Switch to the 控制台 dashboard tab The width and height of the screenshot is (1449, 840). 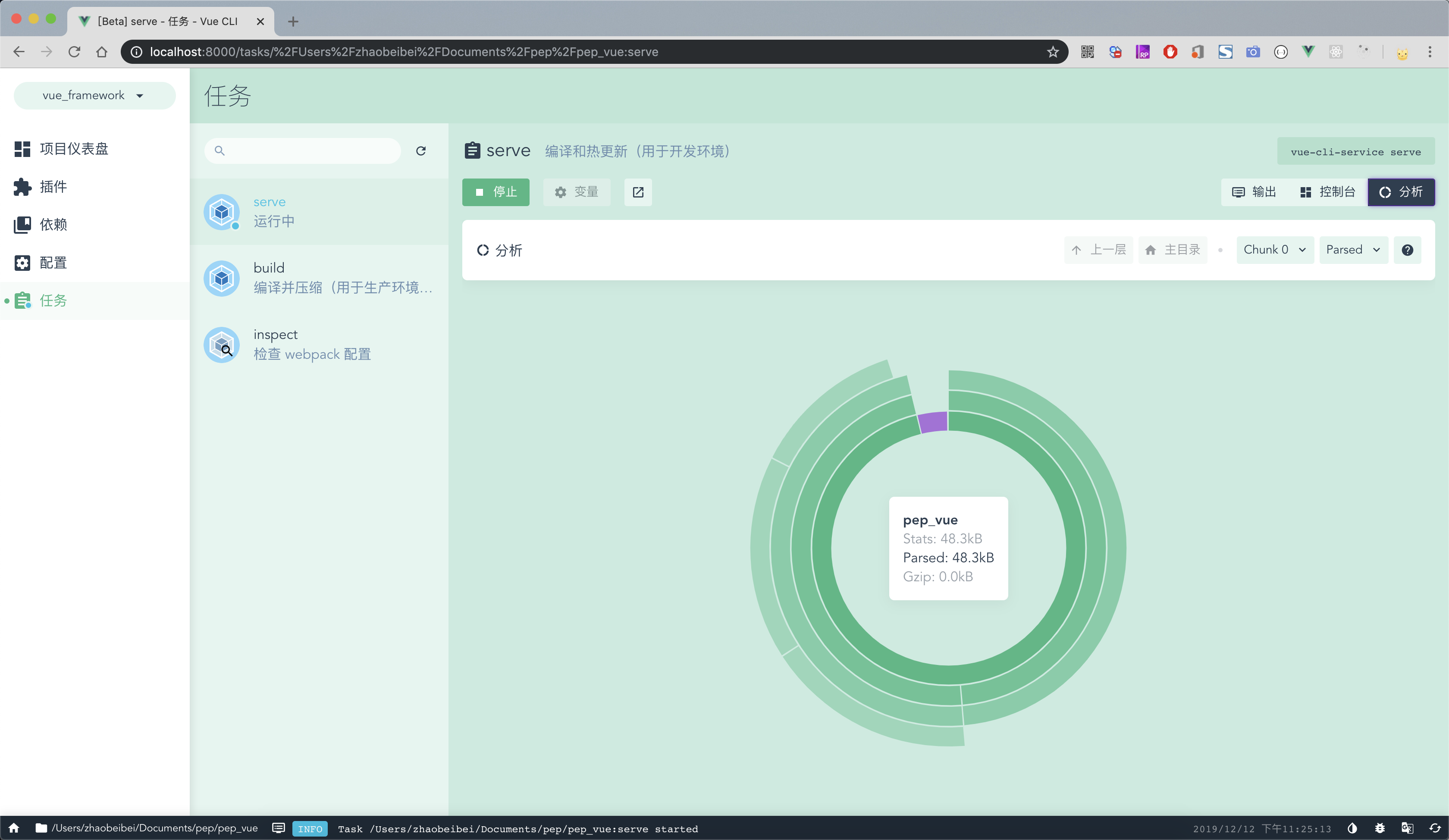pyautogui.click(x=1327, y=192)
